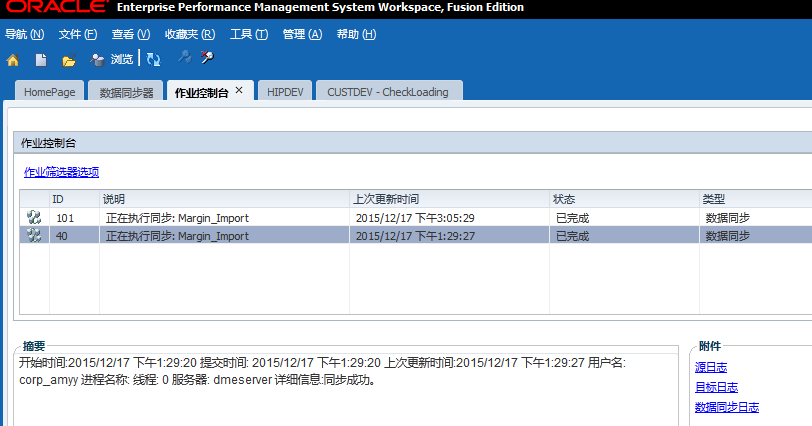812x426 pixels.
Task: Refresh the view with blue arrows icon
Action: [153, 60]
